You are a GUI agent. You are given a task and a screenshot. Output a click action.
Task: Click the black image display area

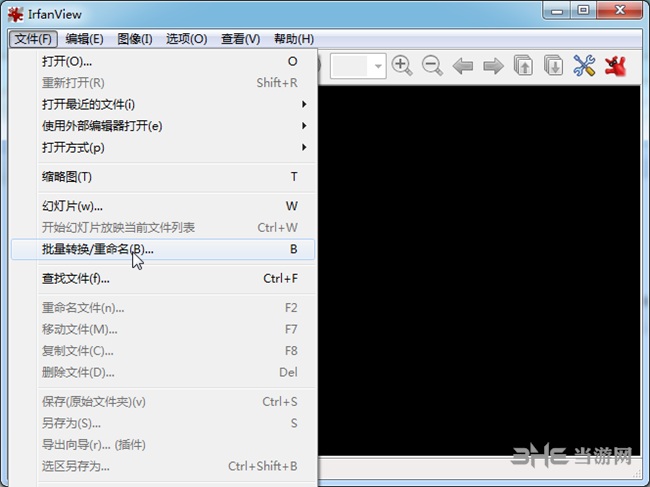point(479,270)
